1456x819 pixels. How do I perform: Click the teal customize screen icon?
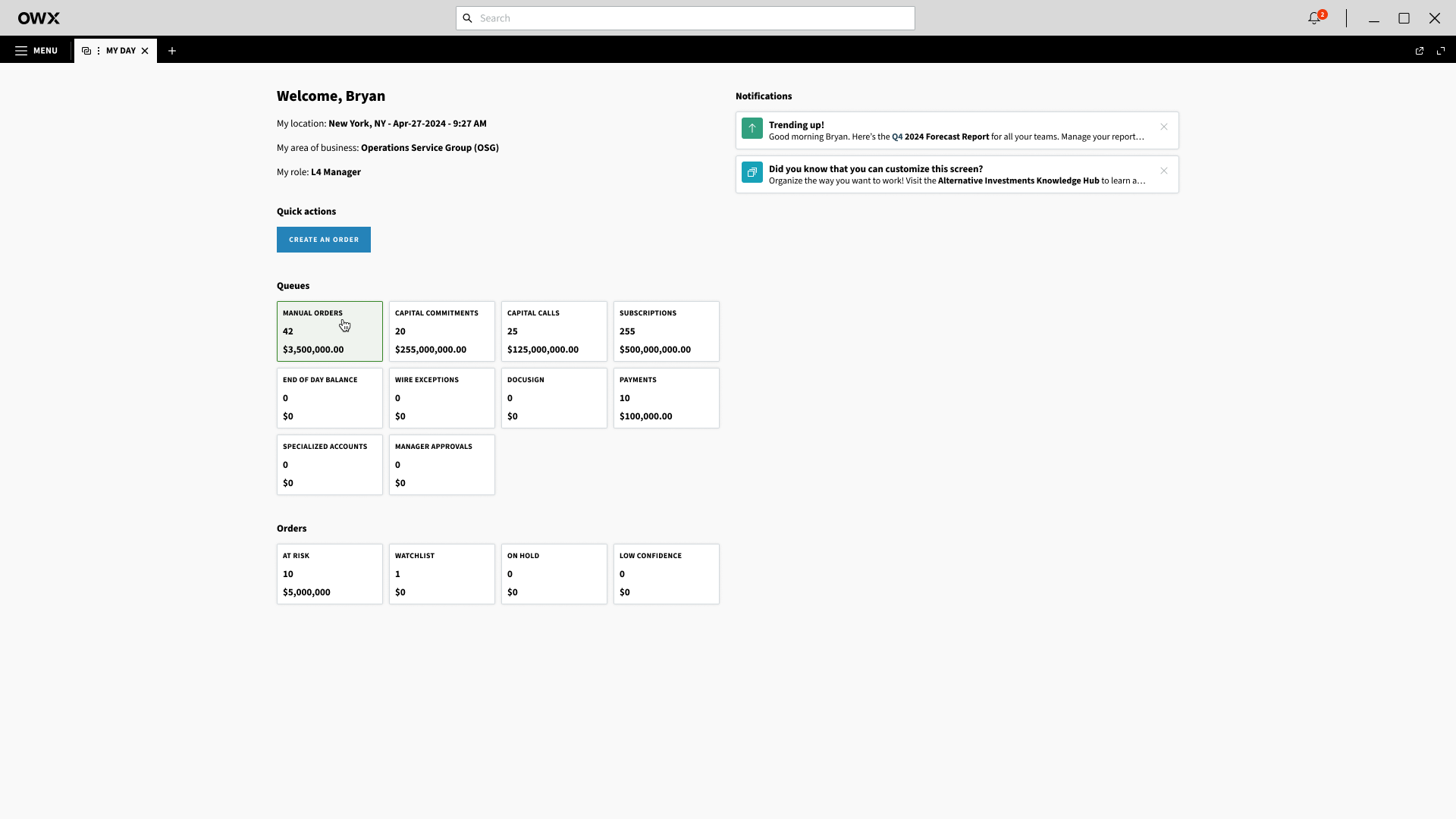pos(752,172)
